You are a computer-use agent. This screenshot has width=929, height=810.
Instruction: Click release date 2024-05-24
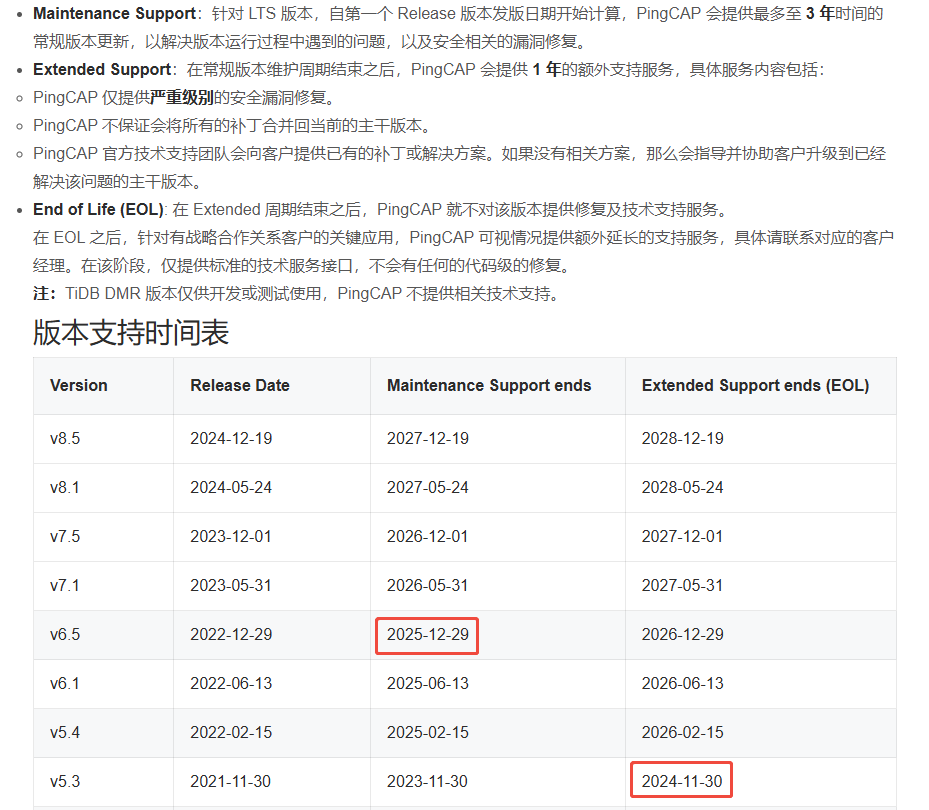tap(231, 488)
